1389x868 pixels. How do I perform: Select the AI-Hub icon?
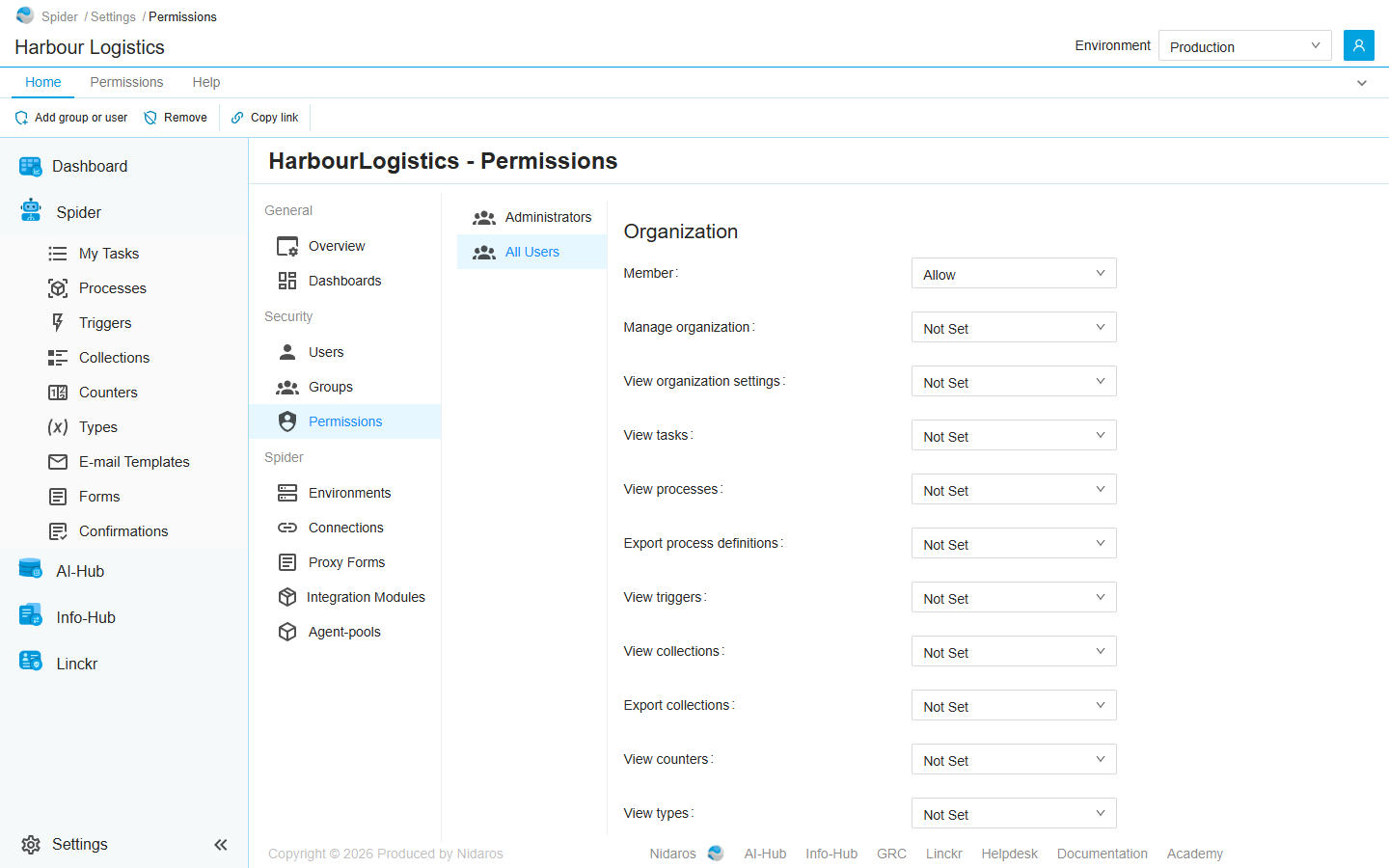[x=31, y=570]
